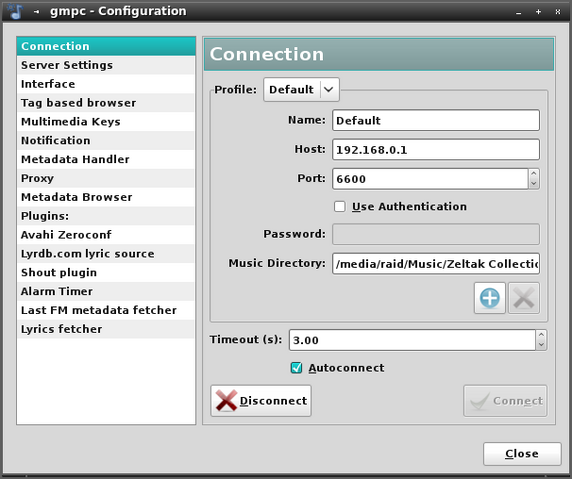The width and height of the screenshot is (572, 479).
Task: Click the Host field showing 192.168.0.1
Action: point(436,150)
